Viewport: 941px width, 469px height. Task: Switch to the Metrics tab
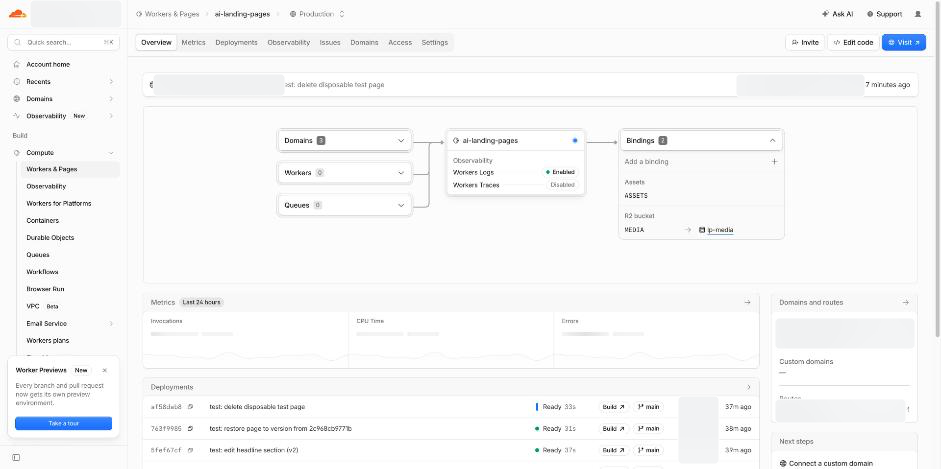pos(193,43)
